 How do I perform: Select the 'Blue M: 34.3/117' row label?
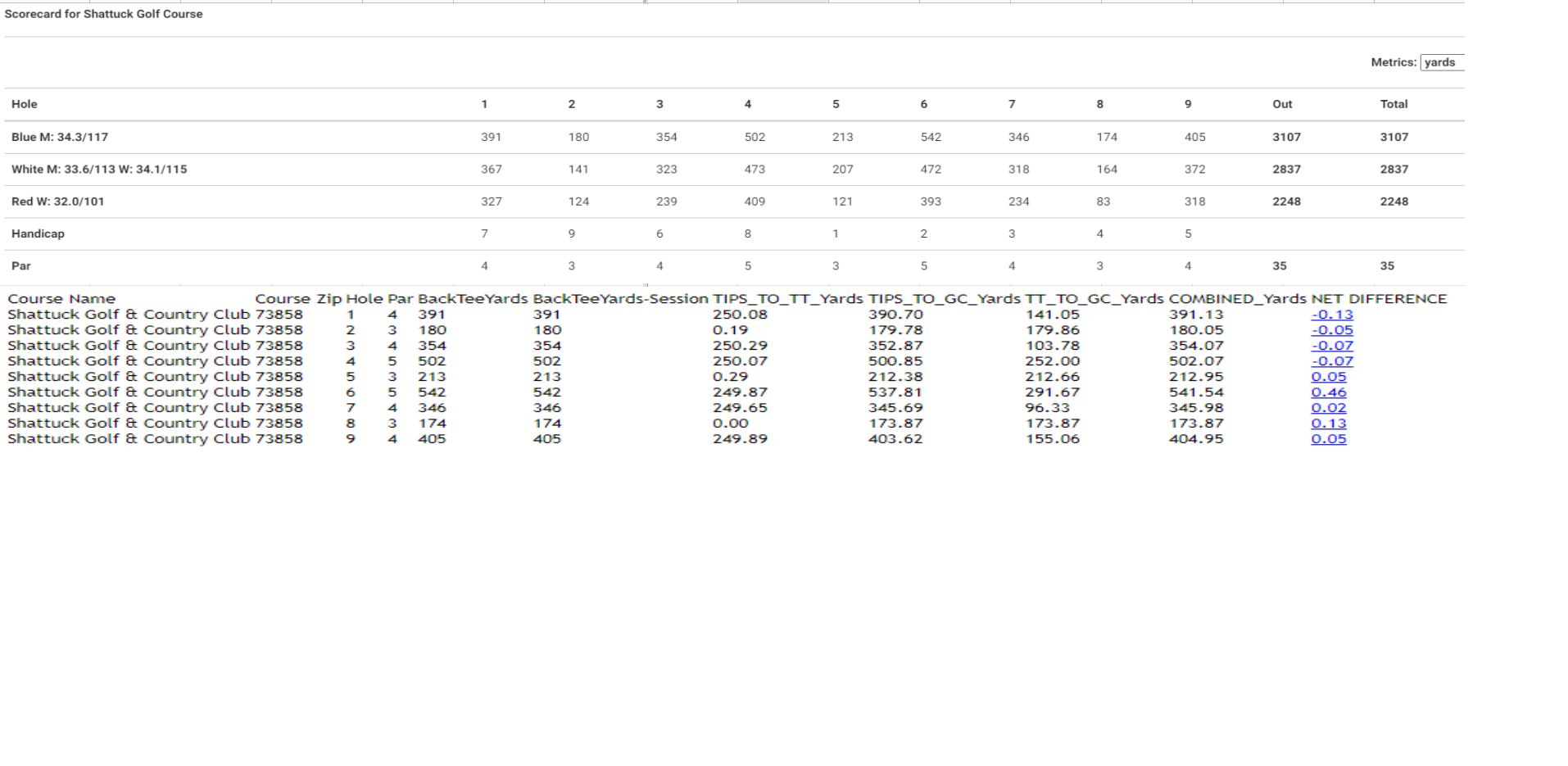60,137
